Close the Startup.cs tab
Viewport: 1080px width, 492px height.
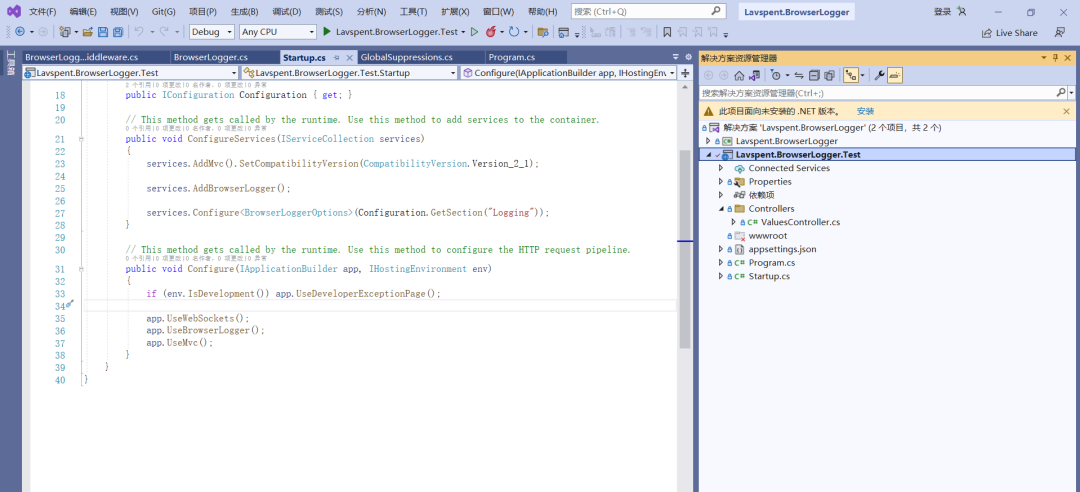pos(349,57)
